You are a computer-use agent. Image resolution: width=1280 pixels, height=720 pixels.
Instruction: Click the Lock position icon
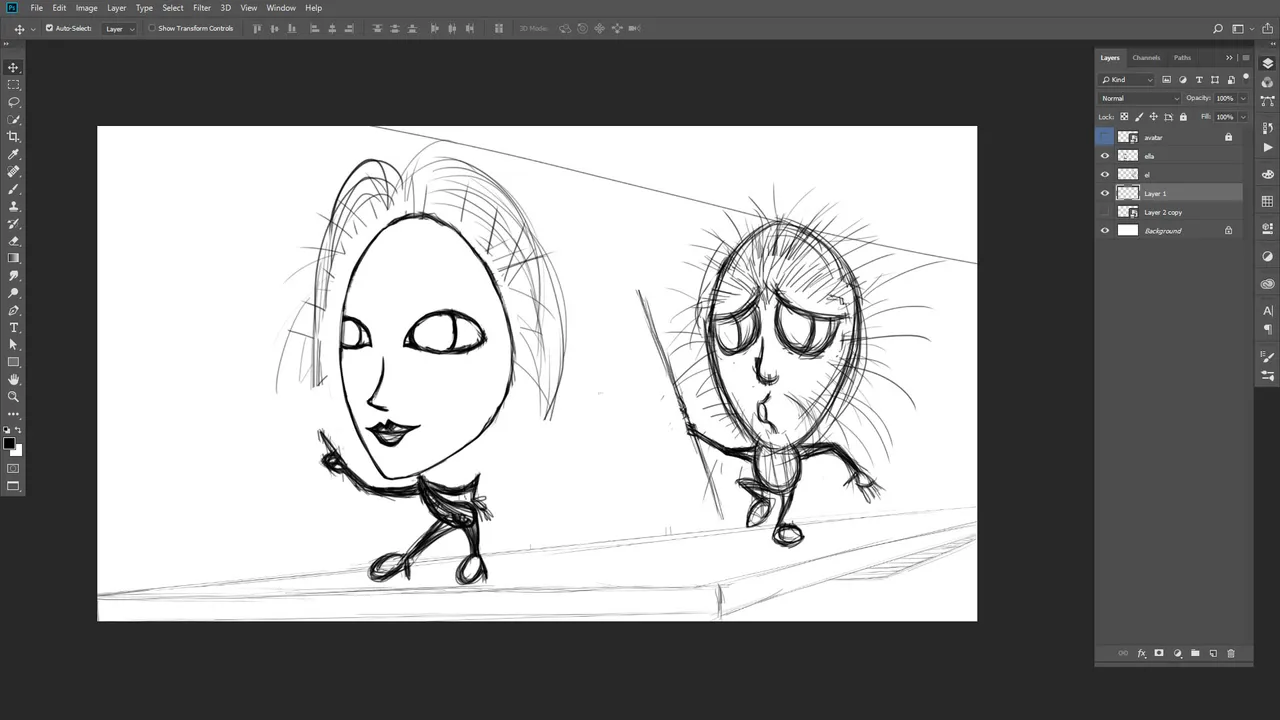(1153, 117)
